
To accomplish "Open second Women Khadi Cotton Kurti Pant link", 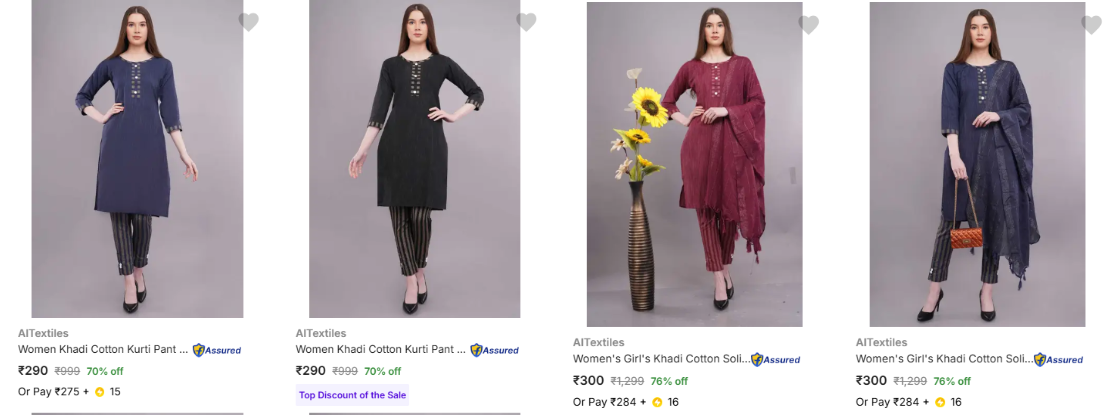I will pos(380,350).
